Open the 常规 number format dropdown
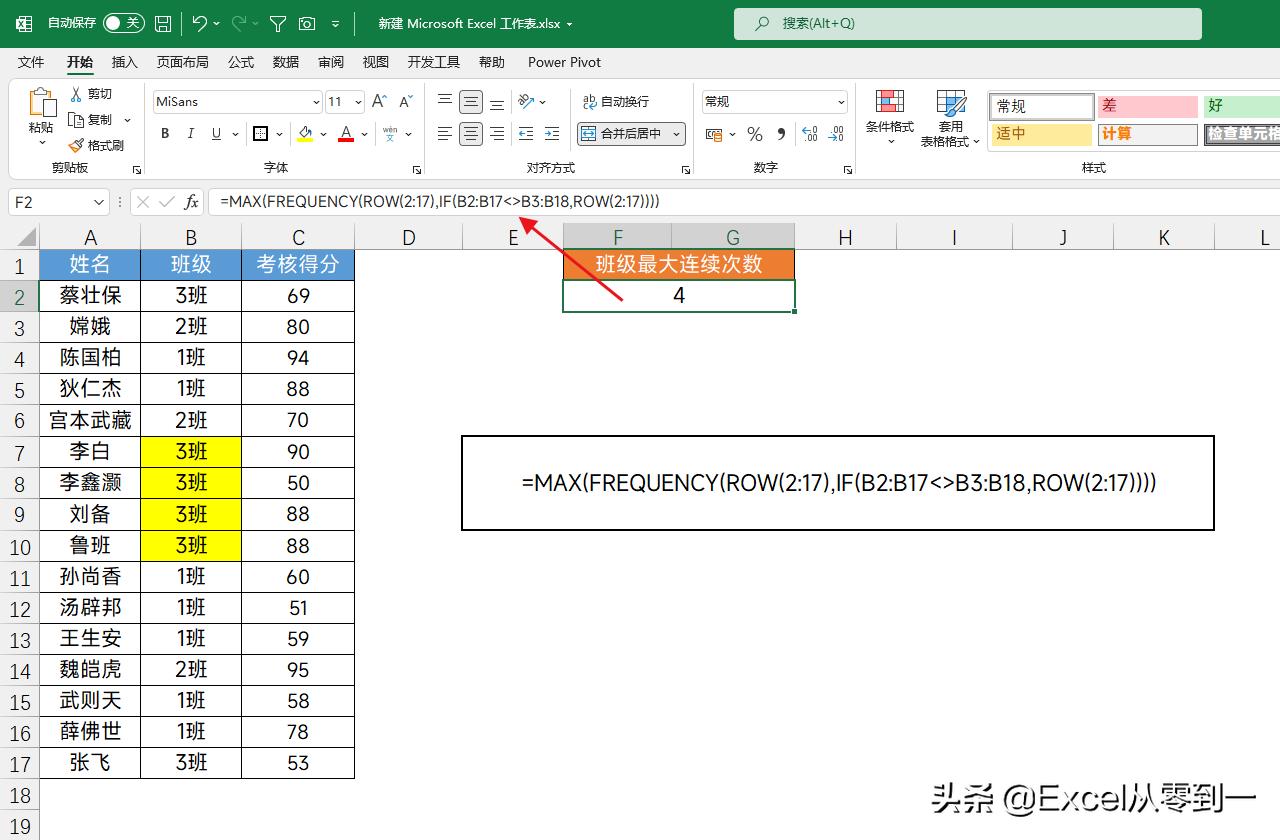 [x=840, y=101]
